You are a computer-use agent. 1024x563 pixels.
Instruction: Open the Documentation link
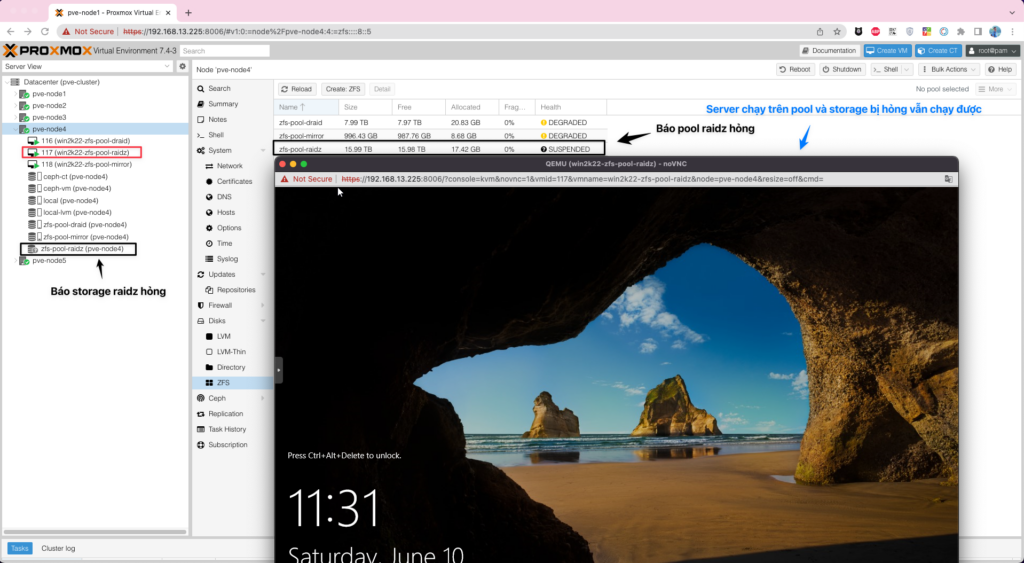tap(829, 51)
